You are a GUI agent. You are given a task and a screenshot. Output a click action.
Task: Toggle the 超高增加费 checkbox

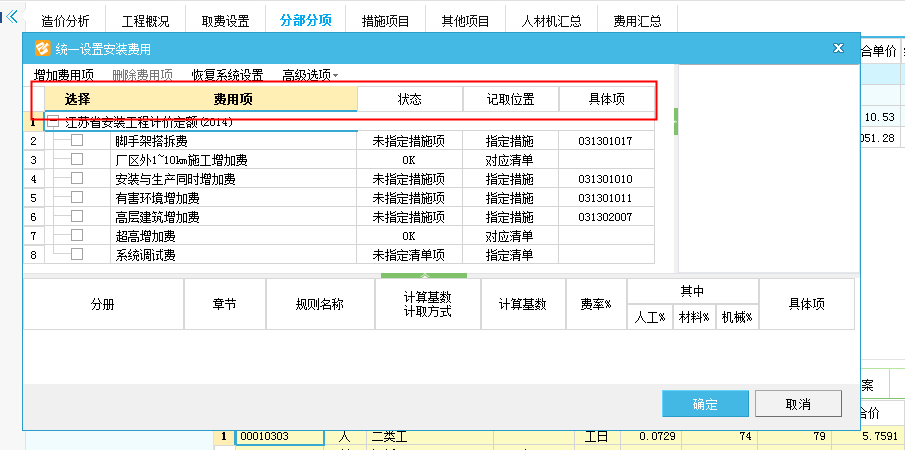point(77,236)
